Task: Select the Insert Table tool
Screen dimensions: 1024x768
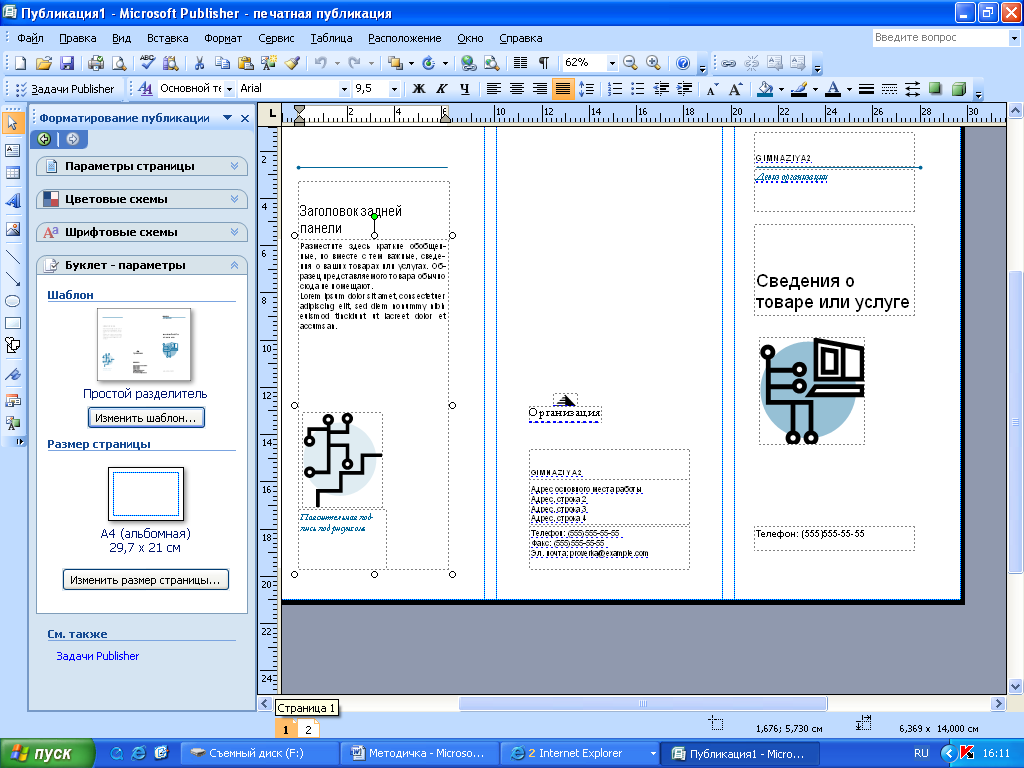Action: (12, 173)
